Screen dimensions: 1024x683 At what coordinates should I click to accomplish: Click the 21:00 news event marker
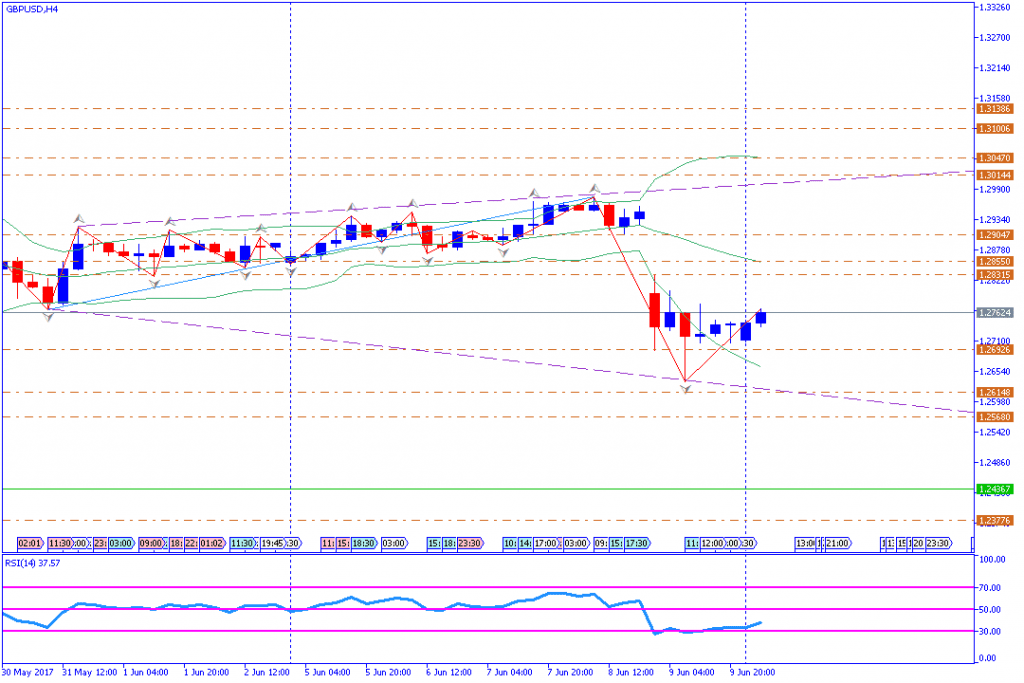pyautogui.click(x=838, y=543)
